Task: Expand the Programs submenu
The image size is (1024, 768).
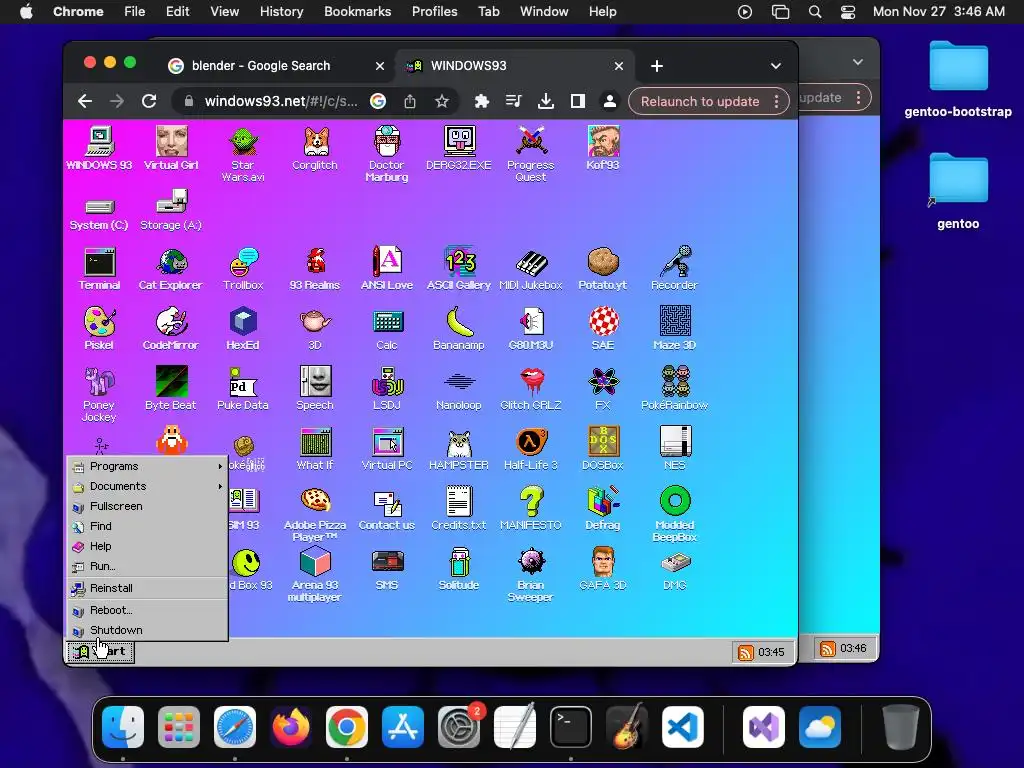Action: tap(148, 466)
